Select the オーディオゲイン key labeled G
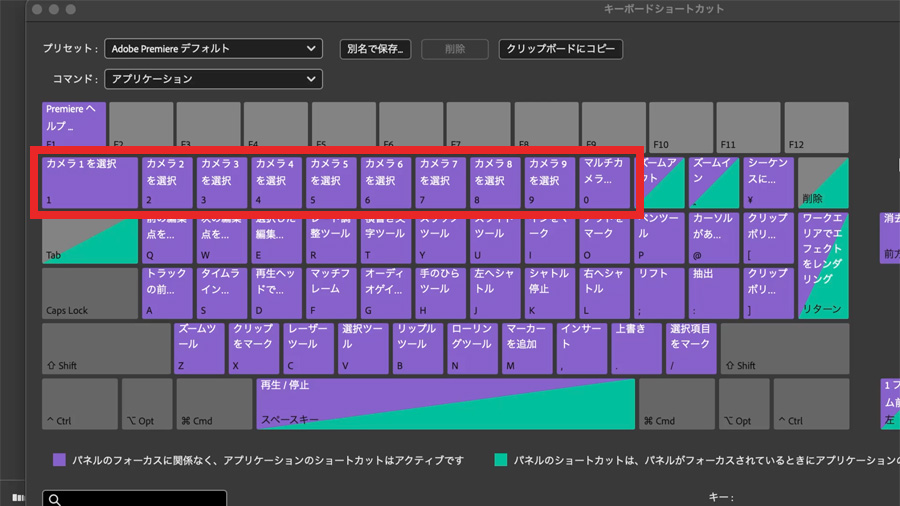Image resolution: width=900 pixels, height=506 pixels. tap(386, 293)
